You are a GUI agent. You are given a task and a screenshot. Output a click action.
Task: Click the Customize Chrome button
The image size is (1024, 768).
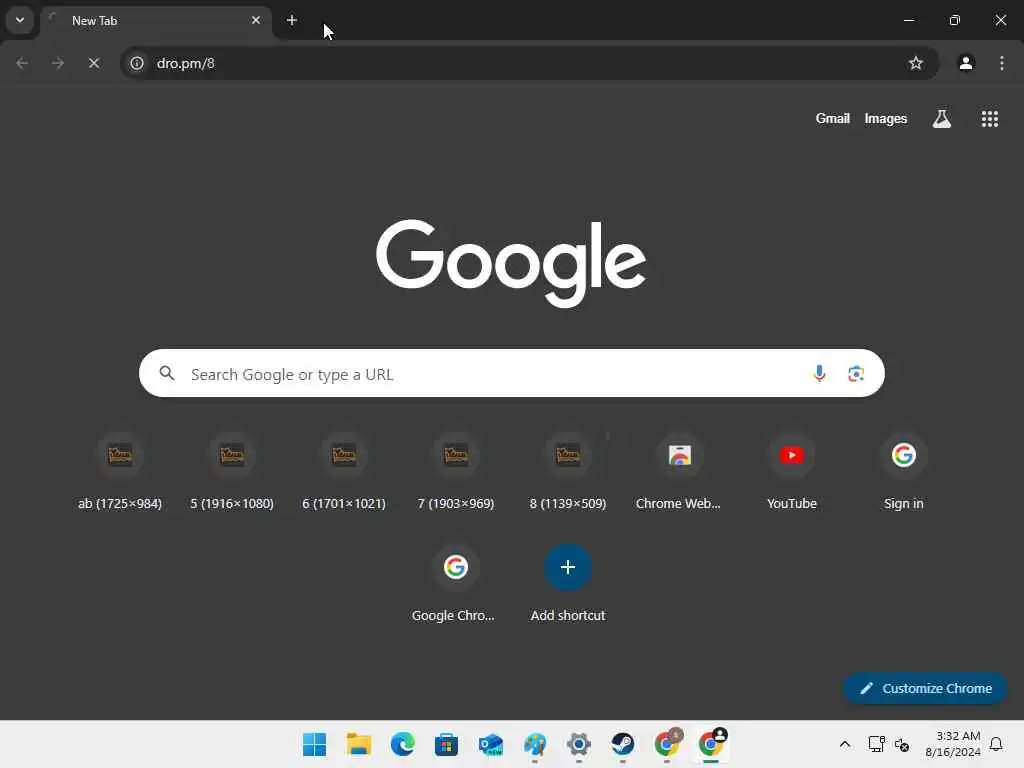pyautogui.click(x=925, y=688)
